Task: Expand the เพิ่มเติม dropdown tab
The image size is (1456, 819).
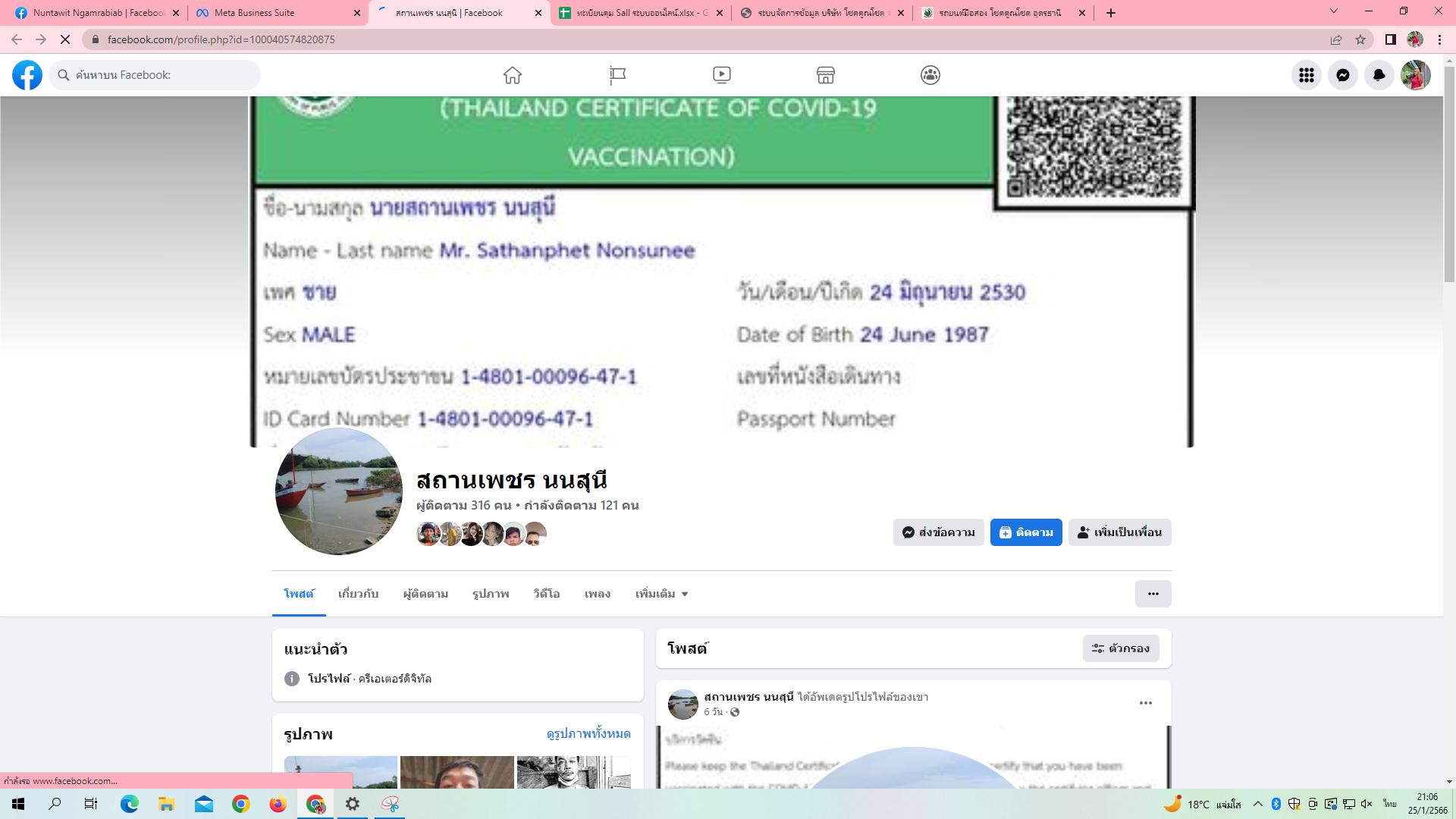Action: pos(661,594)
